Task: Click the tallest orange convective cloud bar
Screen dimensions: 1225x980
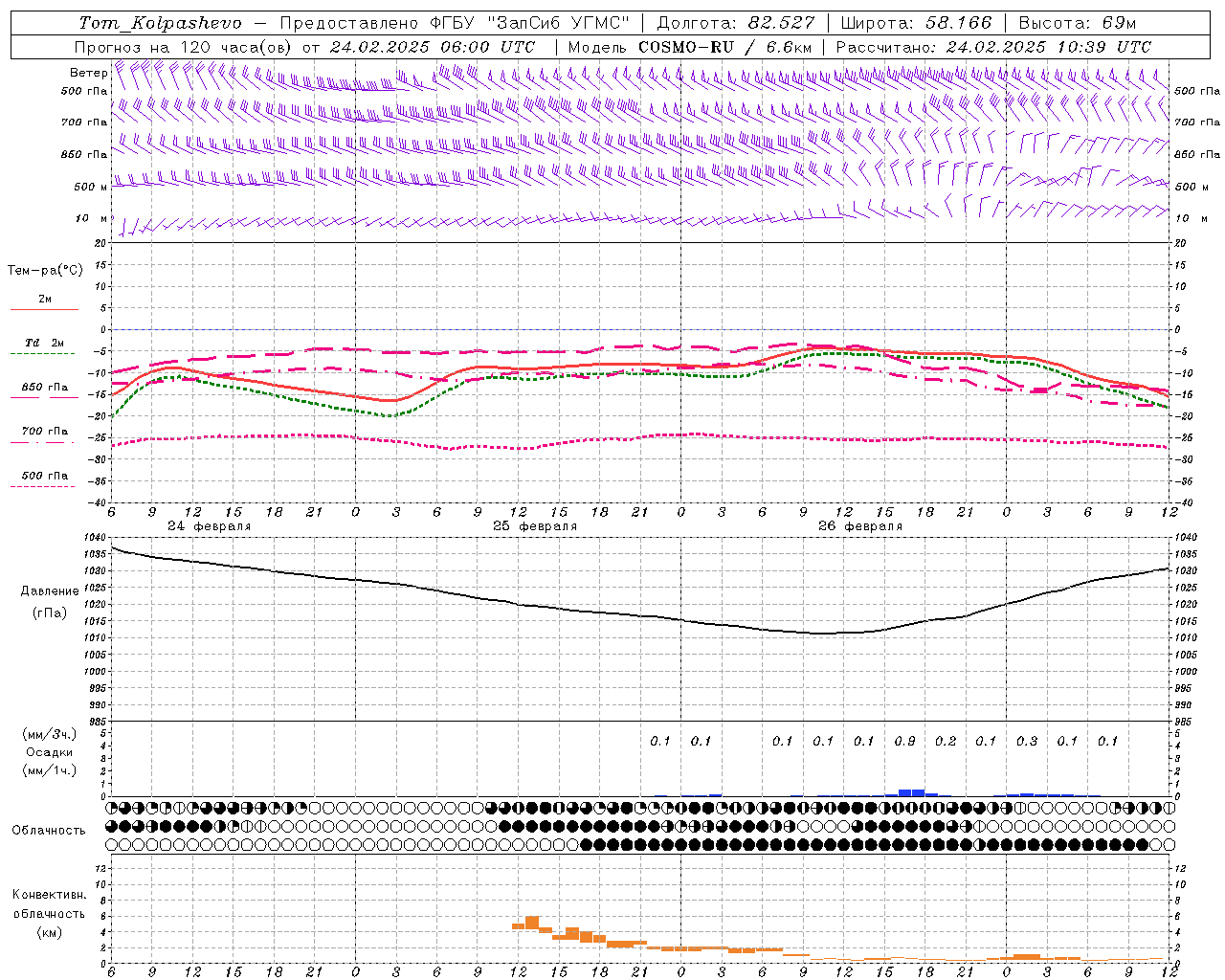Action: tap(532, 923)
